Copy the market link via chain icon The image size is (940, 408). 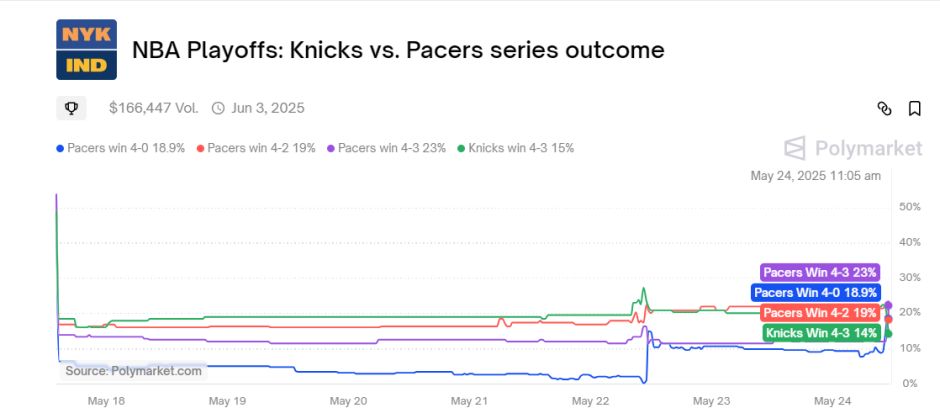coord(884,108)
